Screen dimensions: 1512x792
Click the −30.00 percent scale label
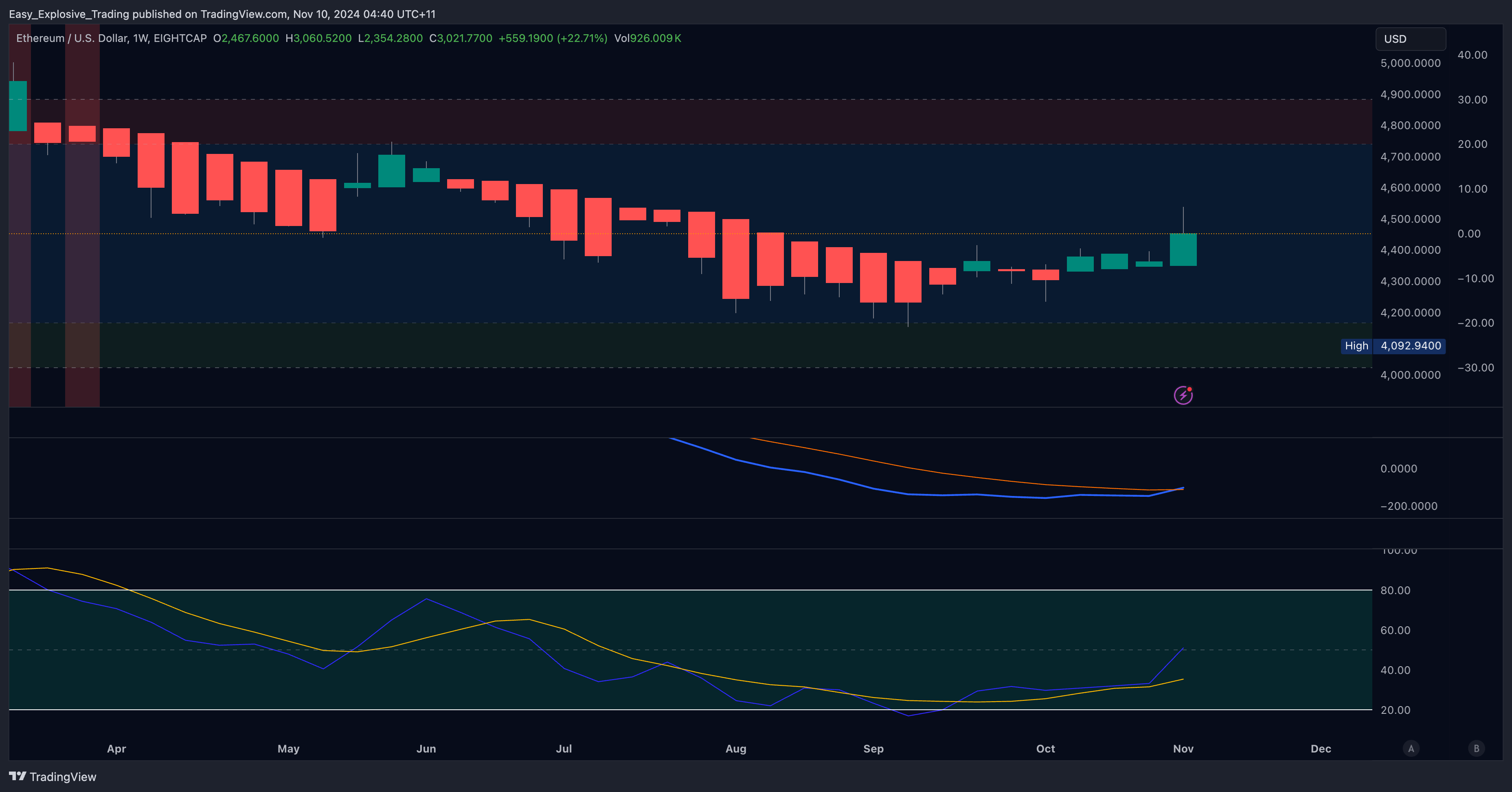pos(1476,368)
